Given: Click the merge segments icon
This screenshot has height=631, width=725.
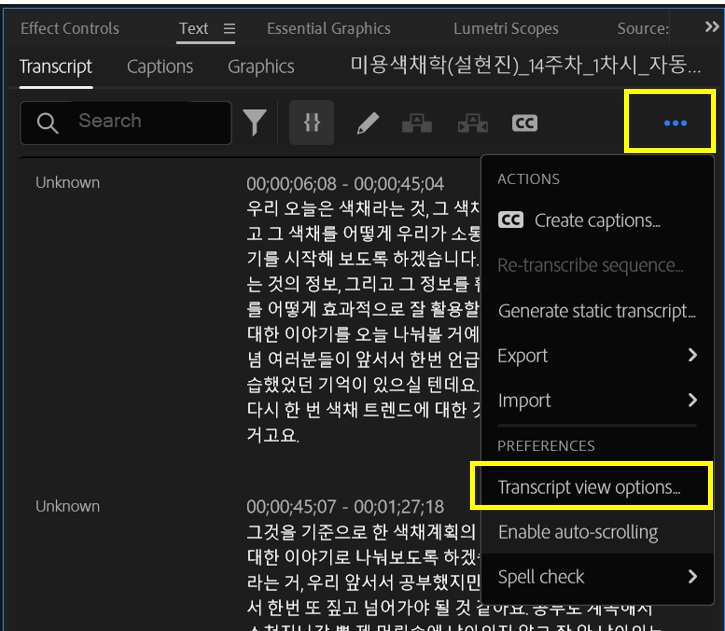Looking at the screenshot, I should click(417, 123).
